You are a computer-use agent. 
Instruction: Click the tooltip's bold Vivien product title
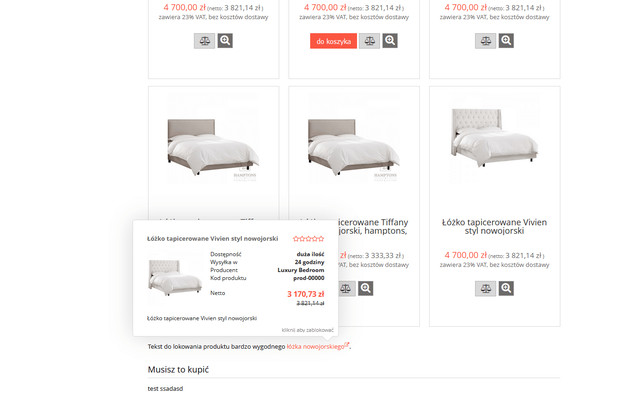pyautogui.click(x=212, y=238)
